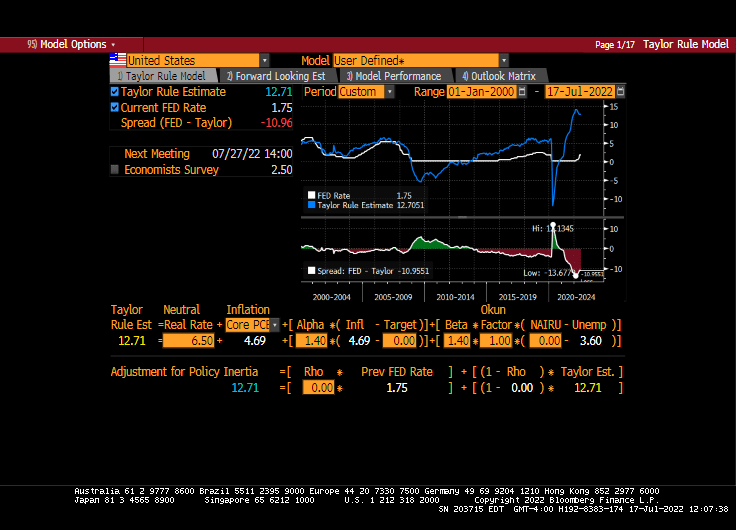The image size is (736, 530).
Task: Click the Taylor Rule Estimate legend marker
Action: tap(311, 205)
